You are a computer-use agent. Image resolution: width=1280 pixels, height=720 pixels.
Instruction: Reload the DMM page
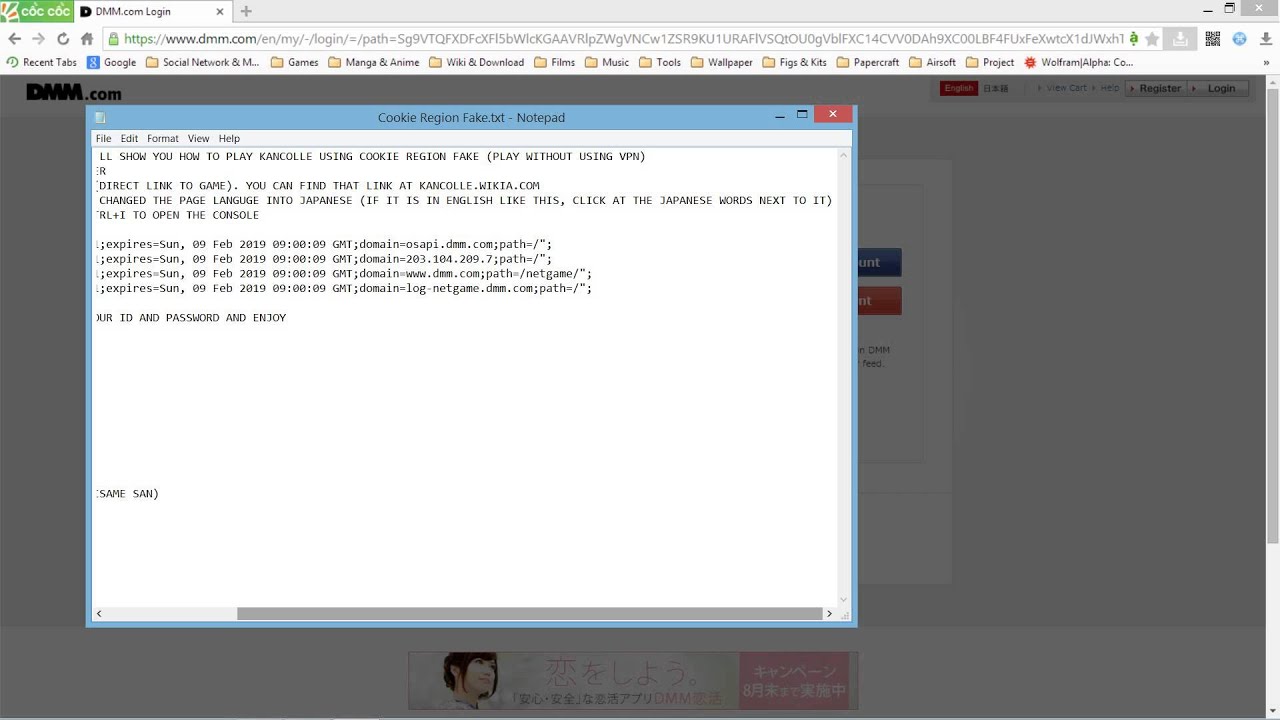(x=63, y=39)
